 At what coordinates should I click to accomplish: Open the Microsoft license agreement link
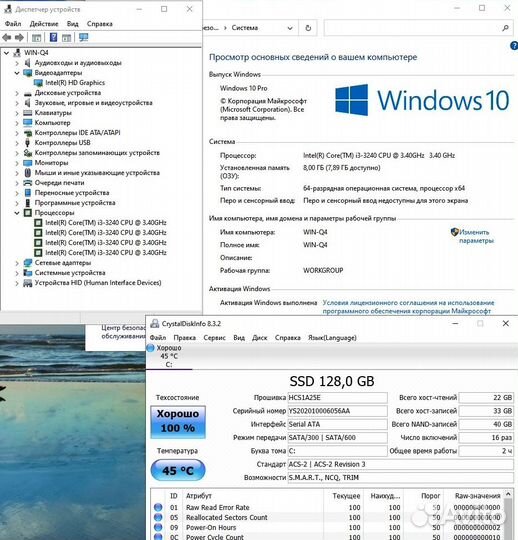(408, 307)
